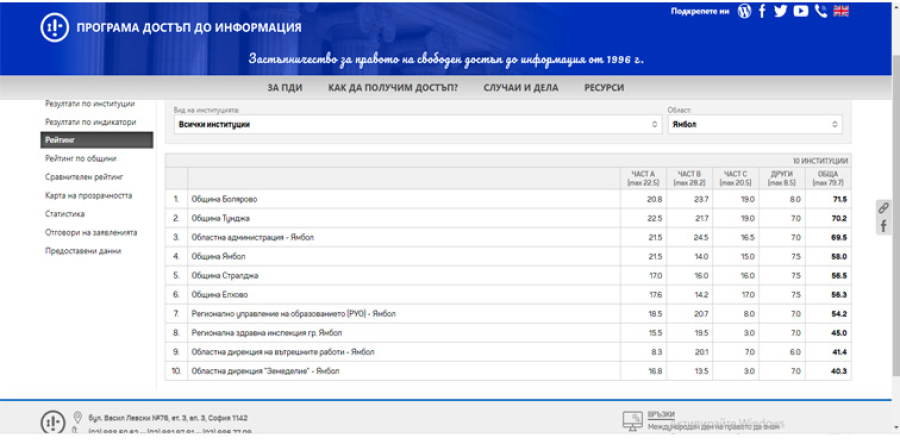Switch to English via UK flag
The width and height of the screenshot is (900, 444).
(841, 11)
